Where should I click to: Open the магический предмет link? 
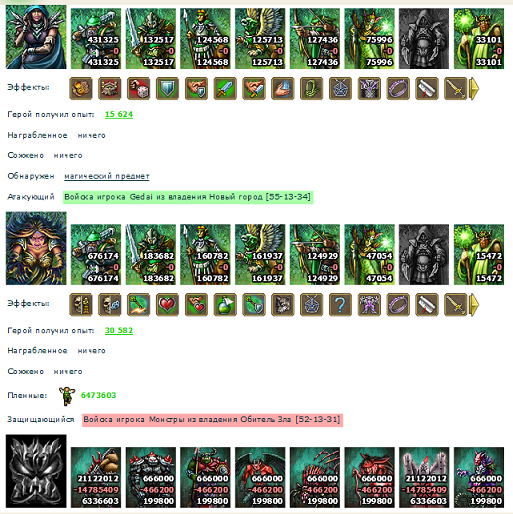point(107,176)
